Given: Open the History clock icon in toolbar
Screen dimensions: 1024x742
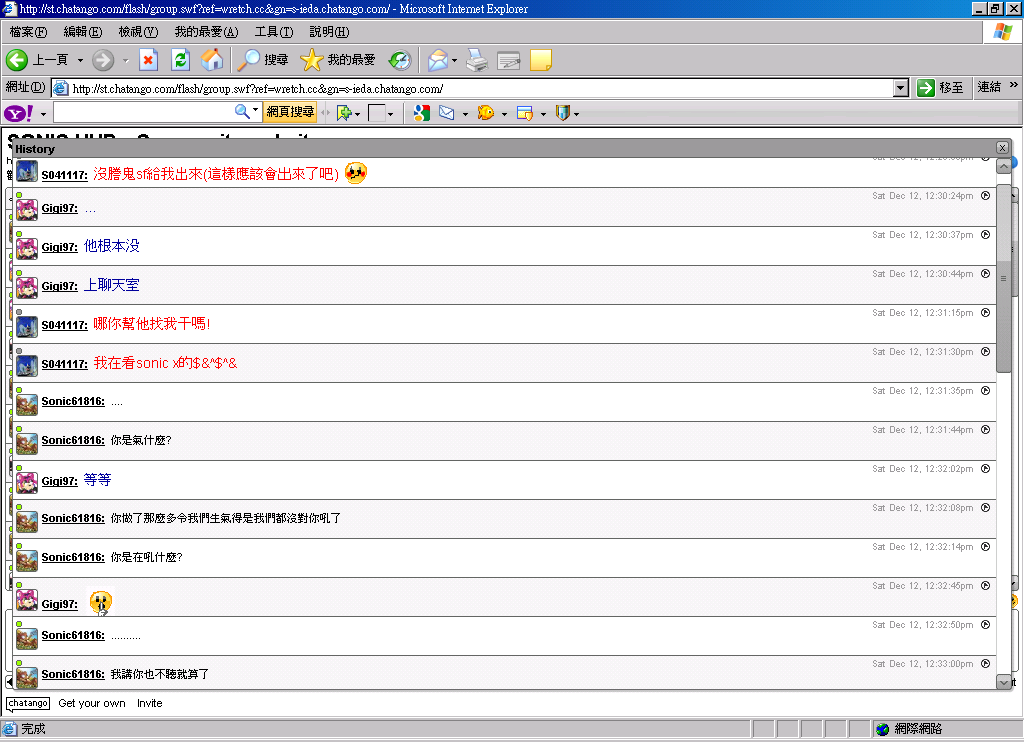Looking at the screenshot, I should pyautogui.click(x=399, y=60).
